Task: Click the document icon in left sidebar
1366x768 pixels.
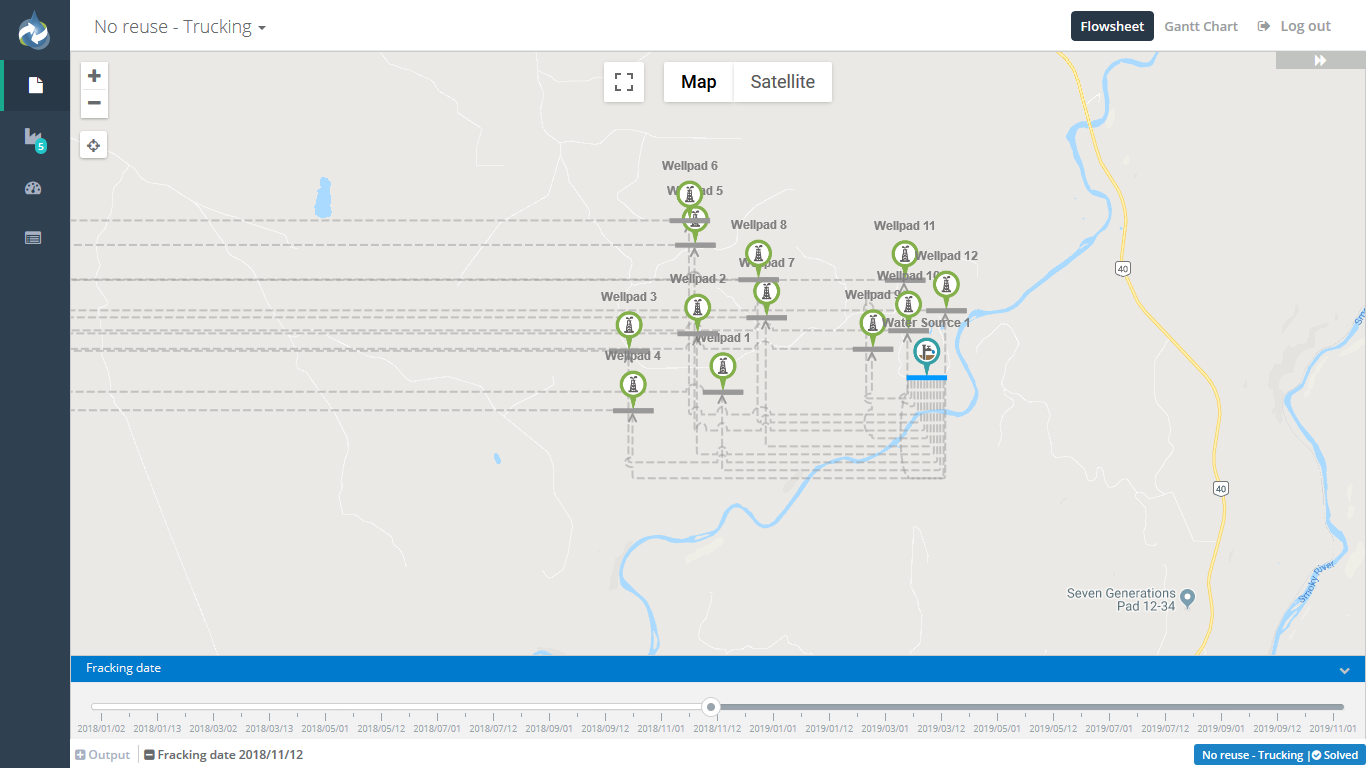Action: pyautogui.click(x=35, y=86)
